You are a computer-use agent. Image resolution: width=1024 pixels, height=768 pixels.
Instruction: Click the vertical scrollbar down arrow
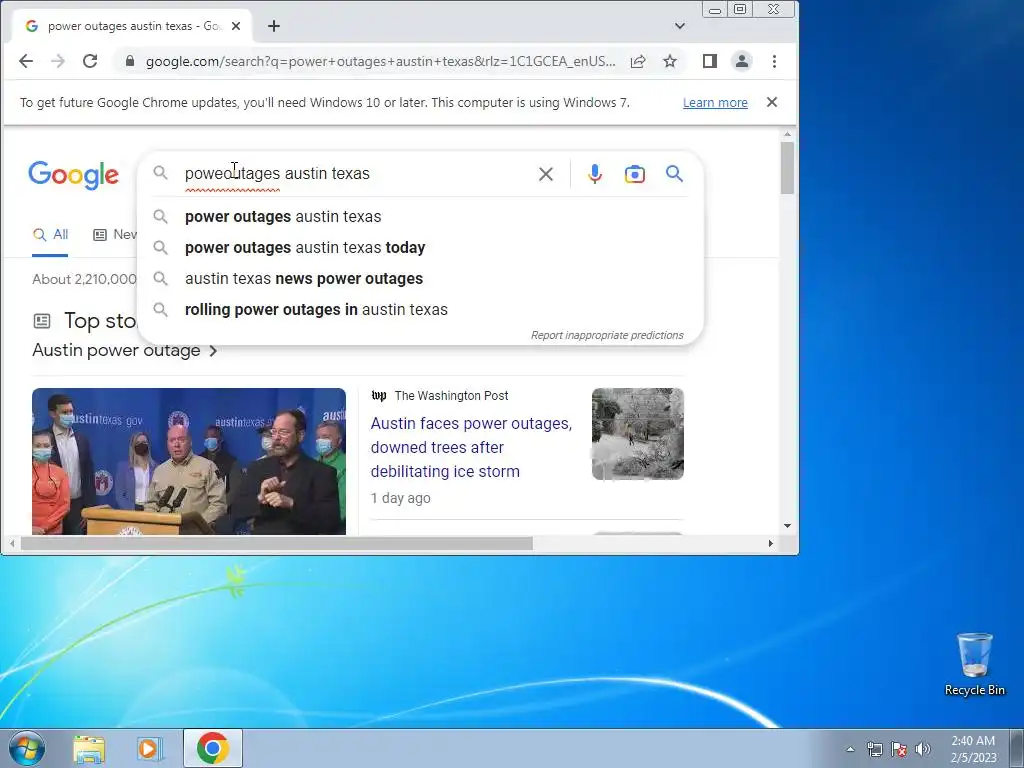pos(787,526)
